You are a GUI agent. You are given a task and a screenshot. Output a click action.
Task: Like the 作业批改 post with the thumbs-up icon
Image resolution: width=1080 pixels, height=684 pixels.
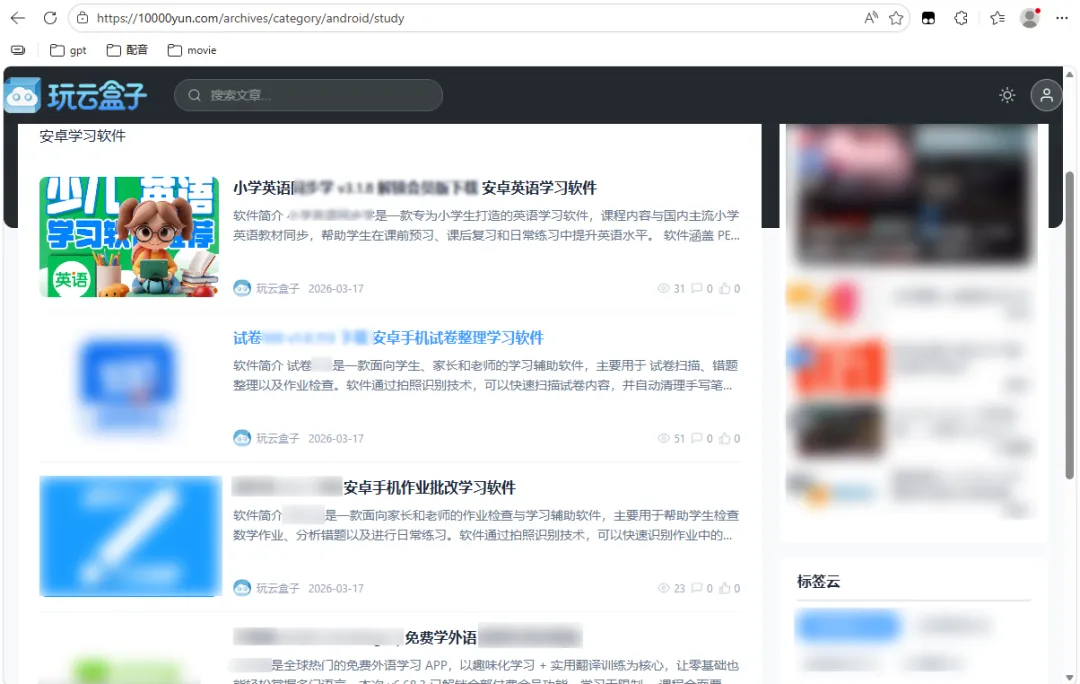point(725,588)
